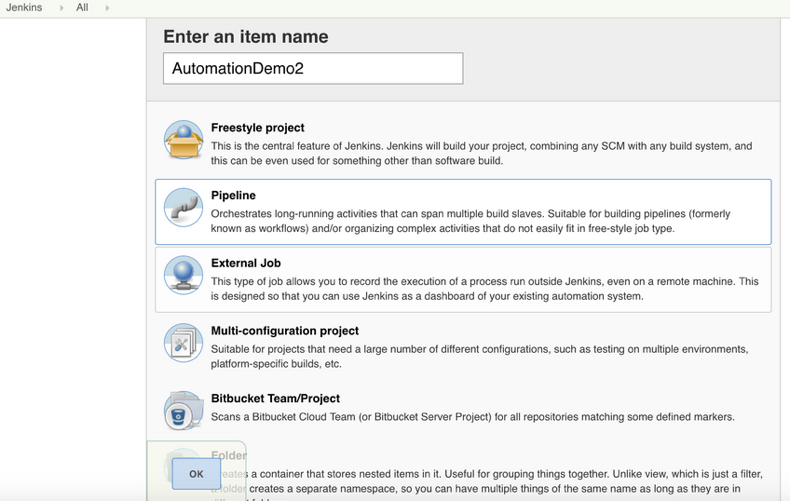Pick the External Job heading
The width and height of the screenshot is (790, 501).
click(x=246, y=263)
